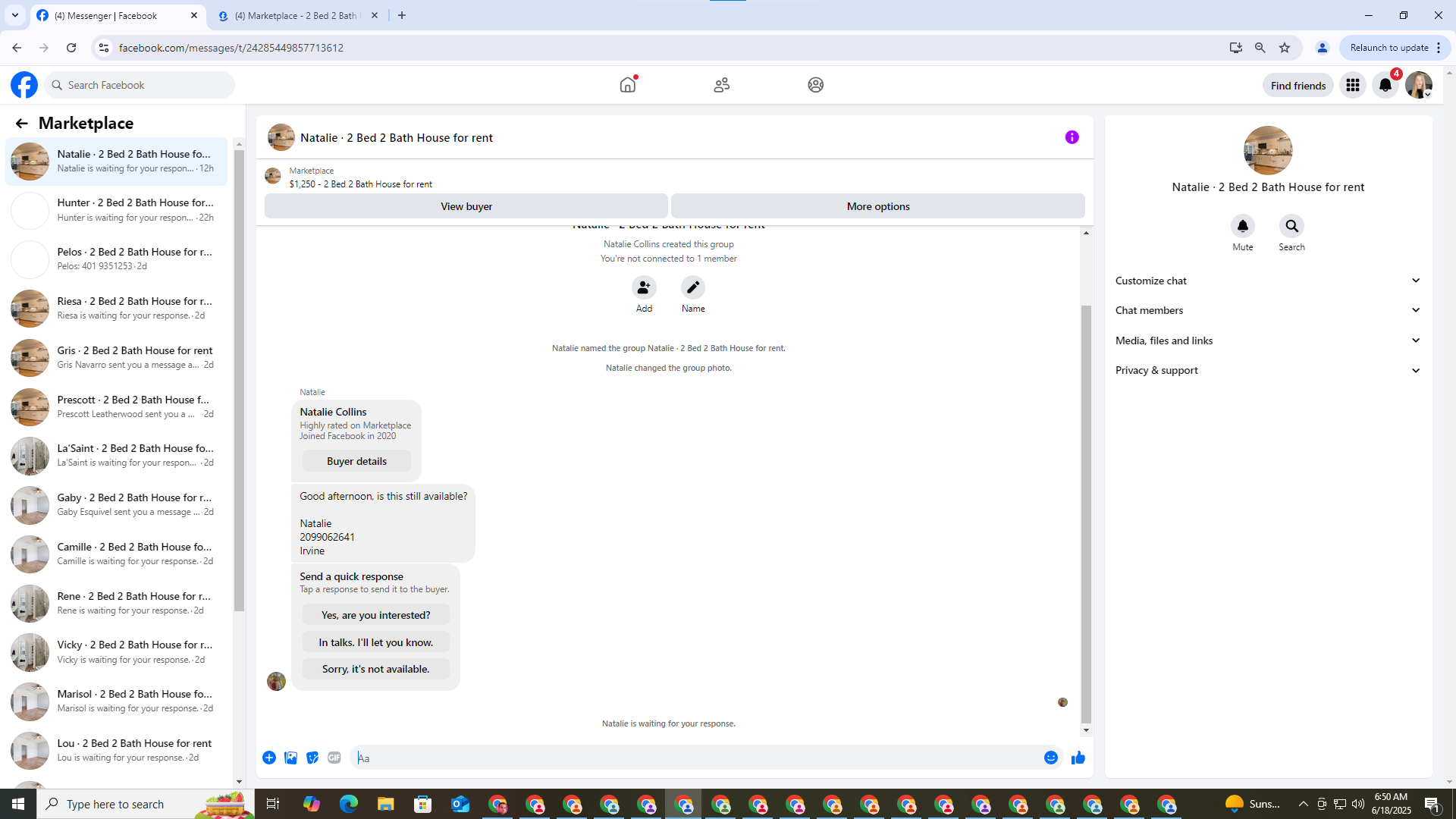Open the account profile avatar menu
This screenshot has height=819, width=1456.
(x=1419, y=85)
